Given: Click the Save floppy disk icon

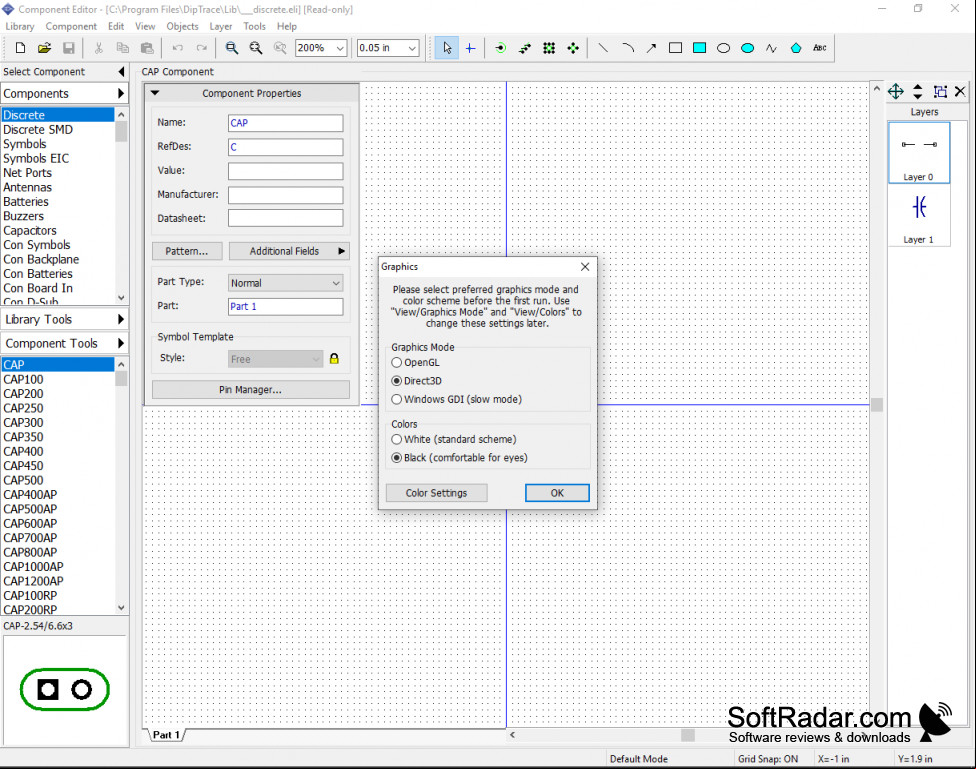Looking at the screenshot, I should (x=68, y=48).
